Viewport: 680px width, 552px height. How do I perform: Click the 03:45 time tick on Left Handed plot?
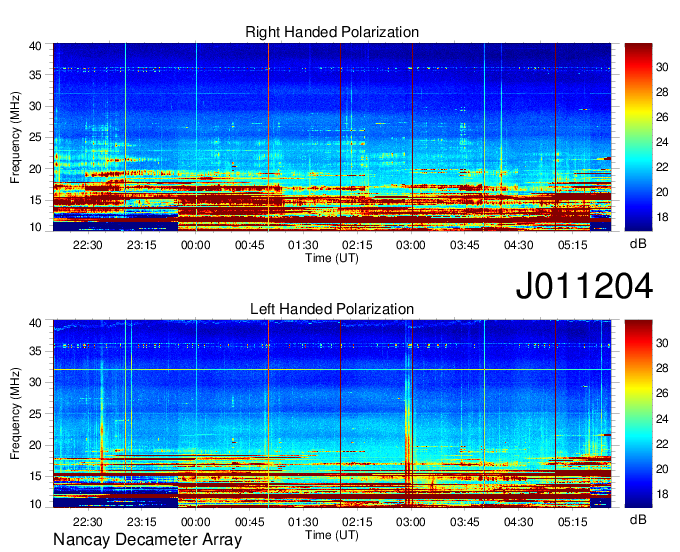pos(464,522)
